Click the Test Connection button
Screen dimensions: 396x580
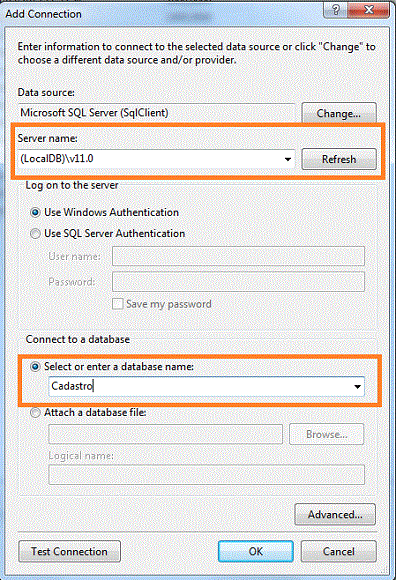tap(70, 551)
